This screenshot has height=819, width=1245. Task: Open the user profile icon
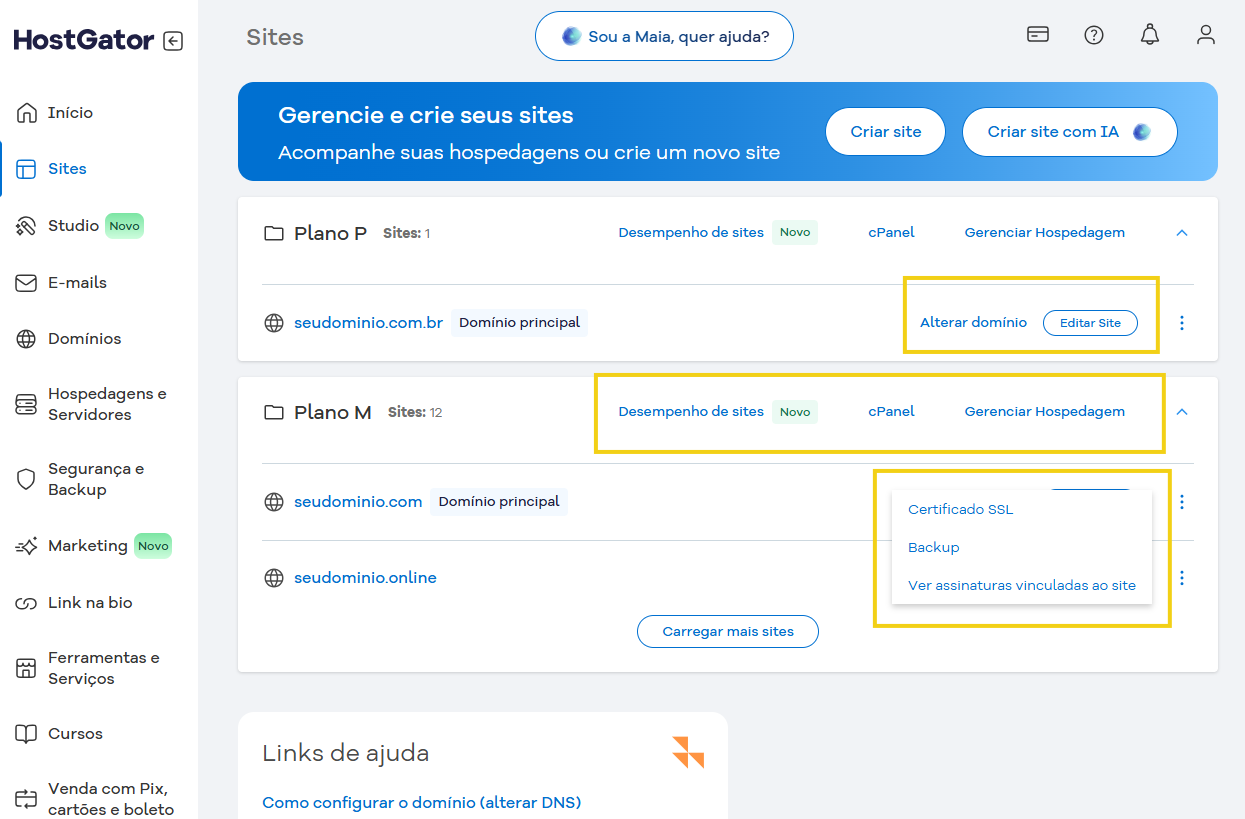[x=1206, y=35]
